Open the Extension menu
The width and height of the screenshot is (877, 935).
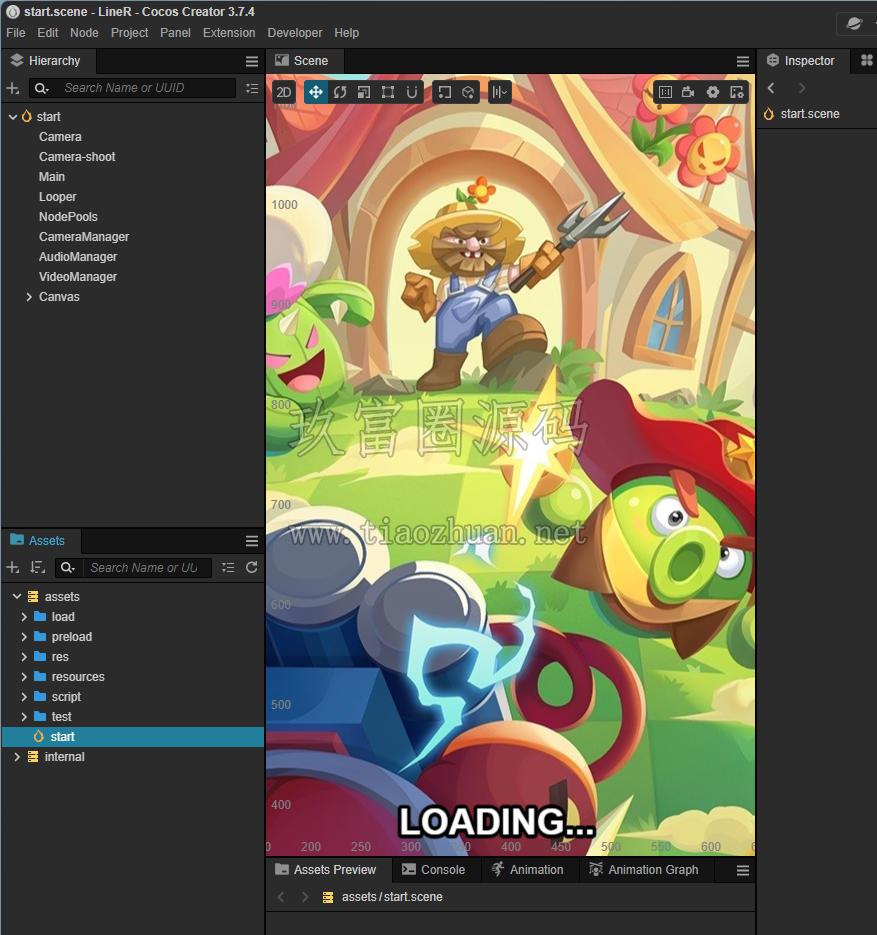click(x=229, y=33)
